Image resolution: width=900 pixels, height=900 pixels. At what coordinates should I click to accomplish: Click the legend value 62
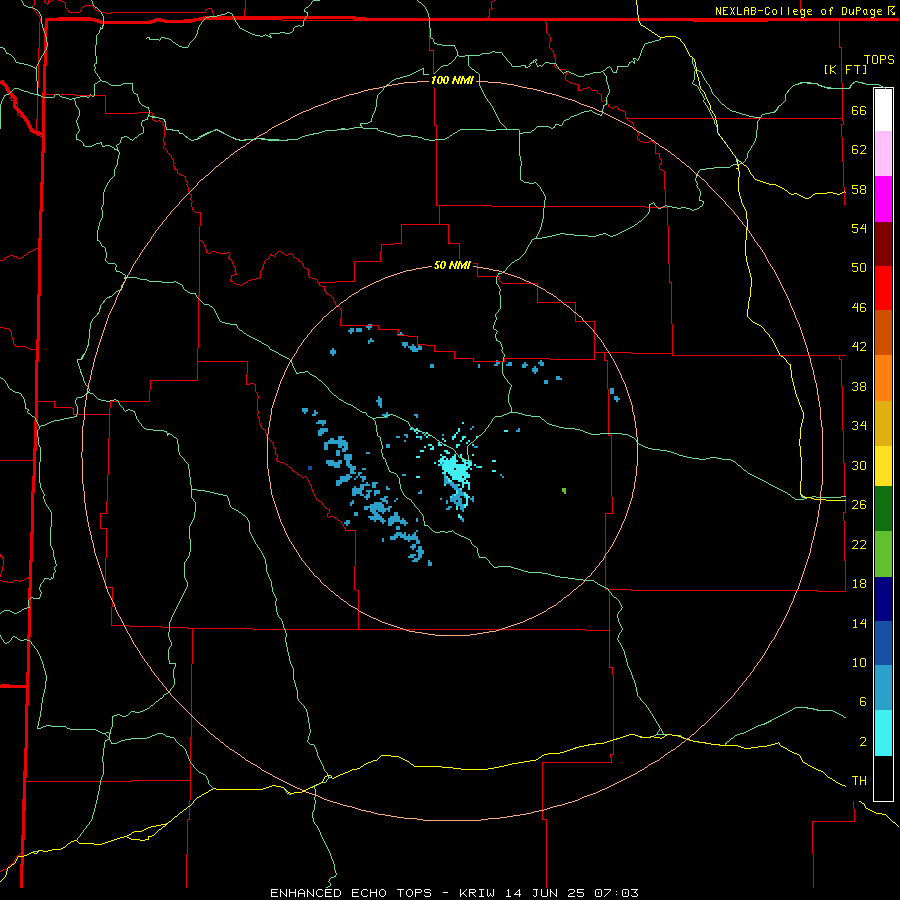tap(859, 150)
